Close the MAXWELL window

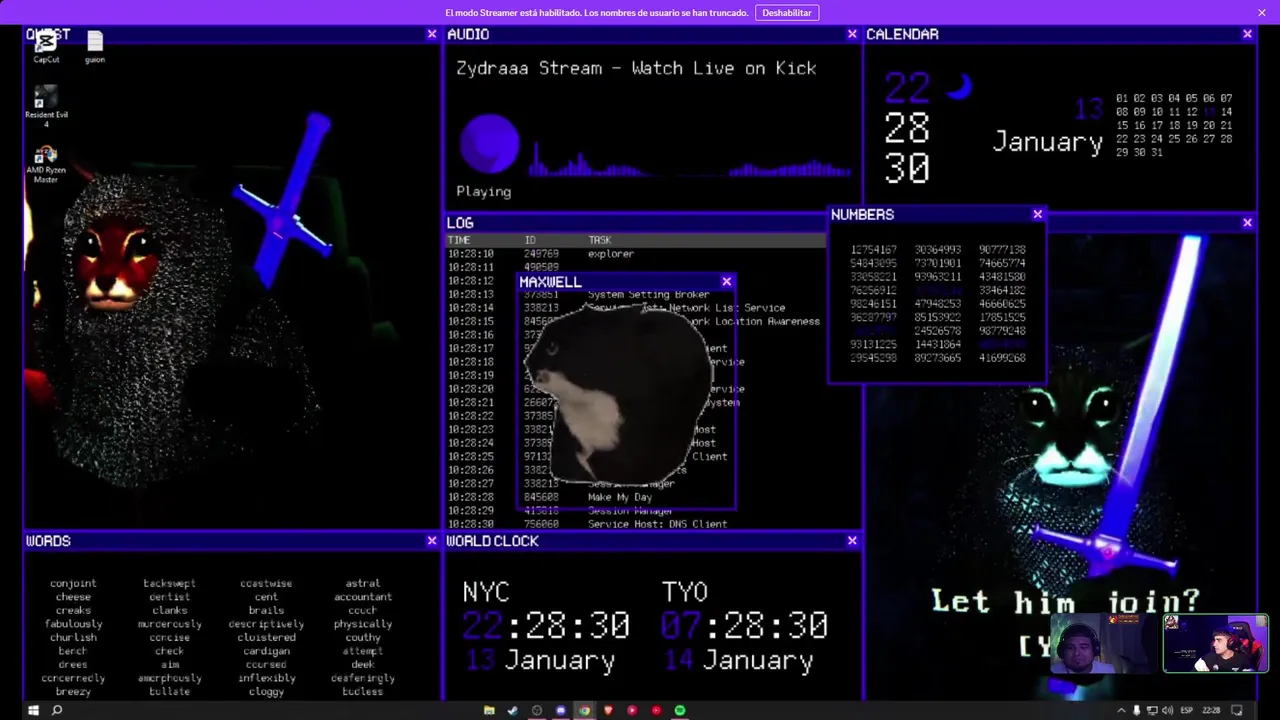pyautogui.click(x=727, y=282)
